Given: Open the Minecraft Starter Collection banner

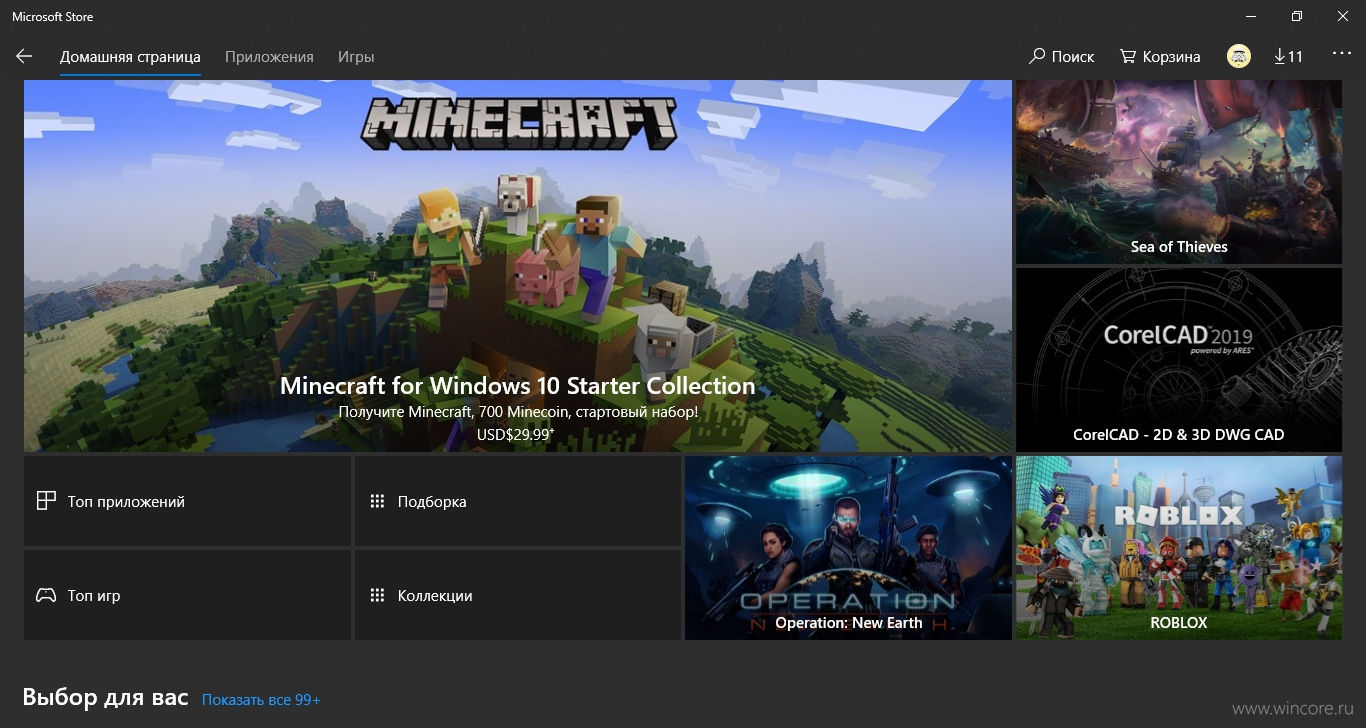Looking at the screenshot, I should click(518, 266).
